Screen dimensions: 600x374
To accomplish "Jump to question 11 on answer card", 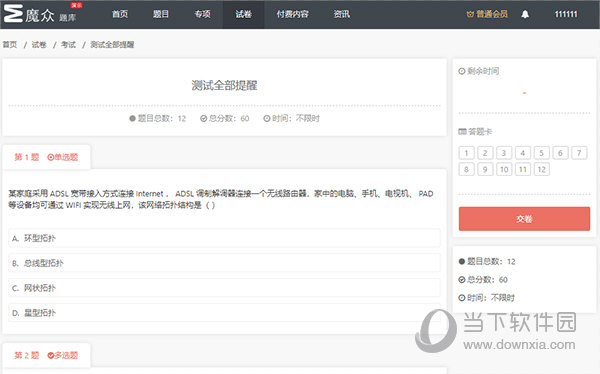I will 523,169.
